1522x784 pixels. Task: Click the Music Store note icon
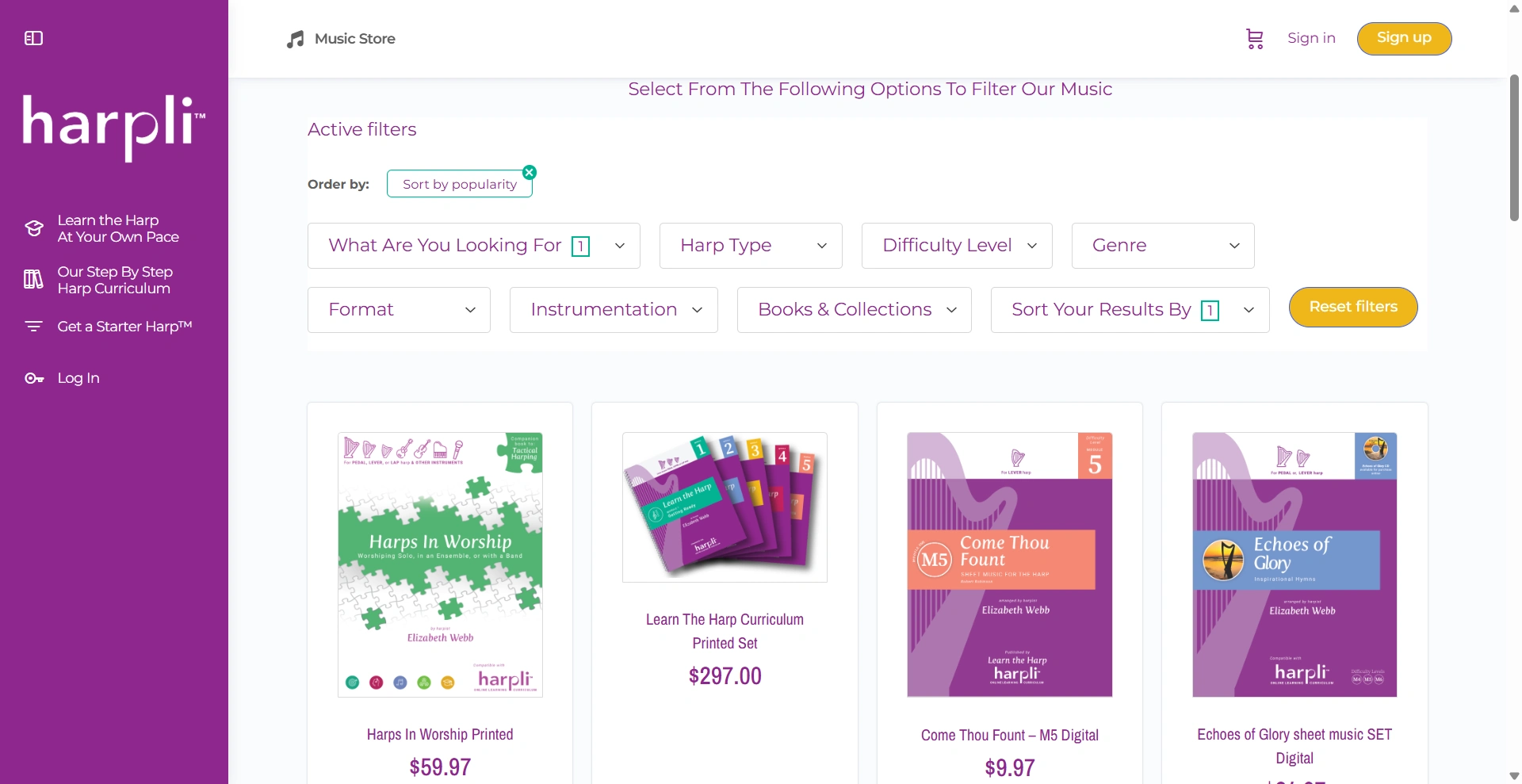[296, 40]
